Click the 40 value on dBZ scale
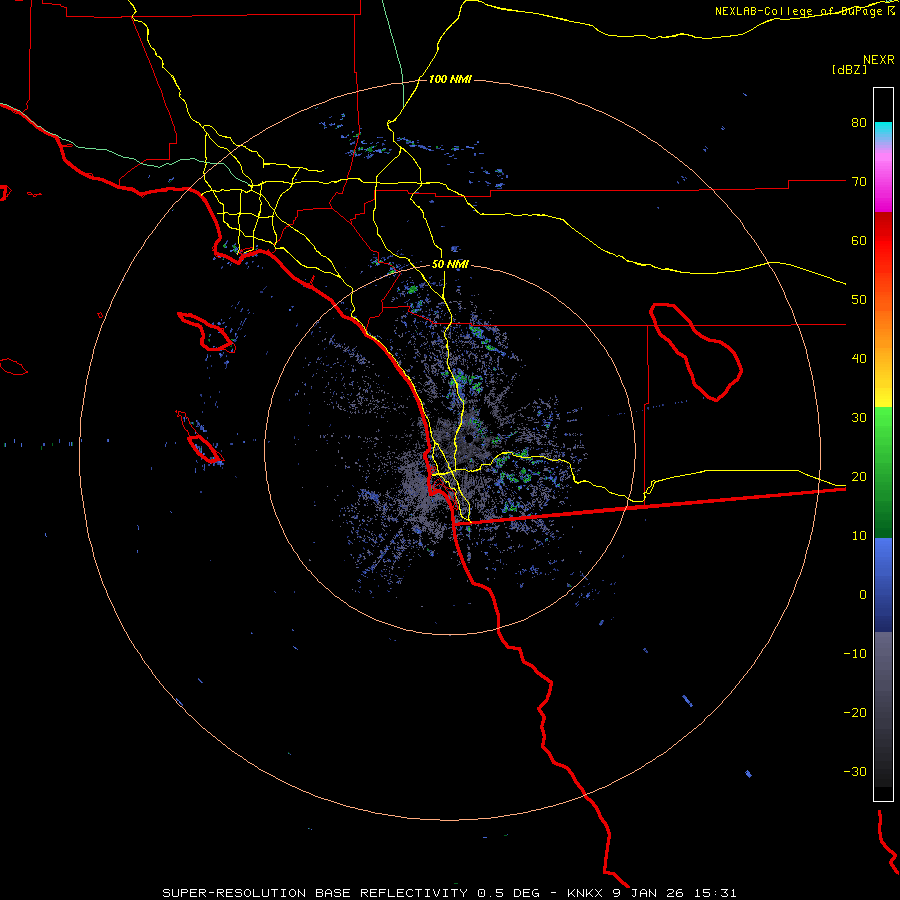 [x=859, y=359]
